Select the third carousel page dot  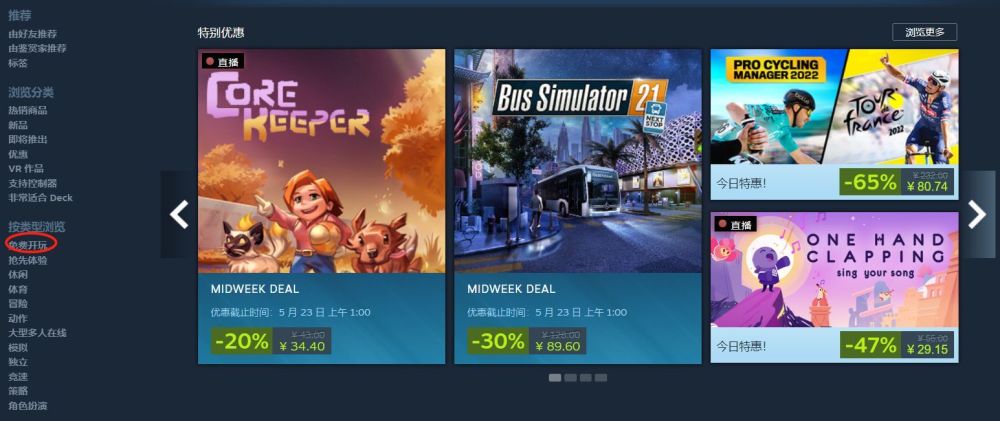(x=585, y=378)
